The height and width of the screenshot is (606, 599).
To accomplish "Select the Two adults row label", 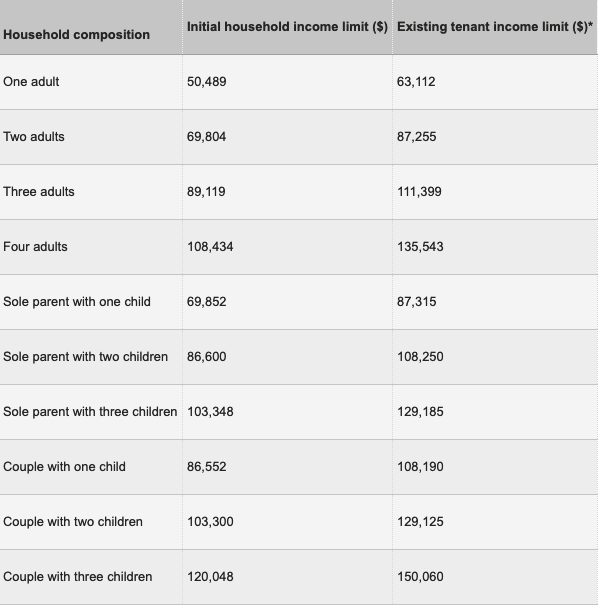I will click(x=34, y=136).
